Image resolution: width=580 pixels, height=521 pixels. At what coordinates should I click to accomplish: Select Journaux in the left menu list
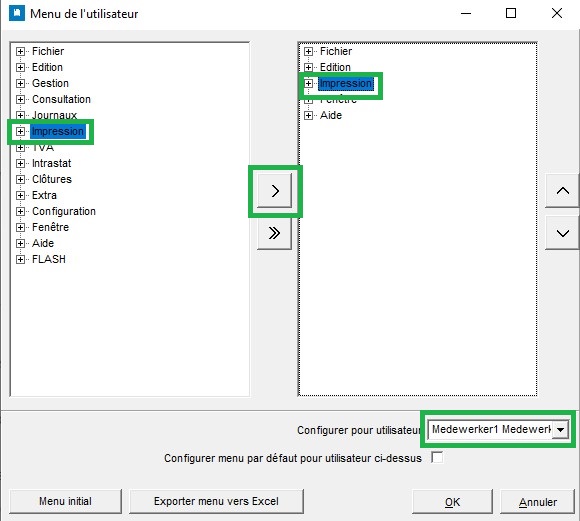(54, 115)
